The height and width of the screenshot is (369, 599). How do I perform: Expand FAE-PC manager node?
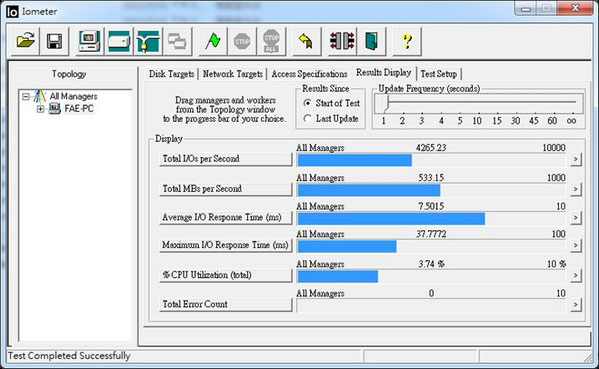[x=40, y=109]
